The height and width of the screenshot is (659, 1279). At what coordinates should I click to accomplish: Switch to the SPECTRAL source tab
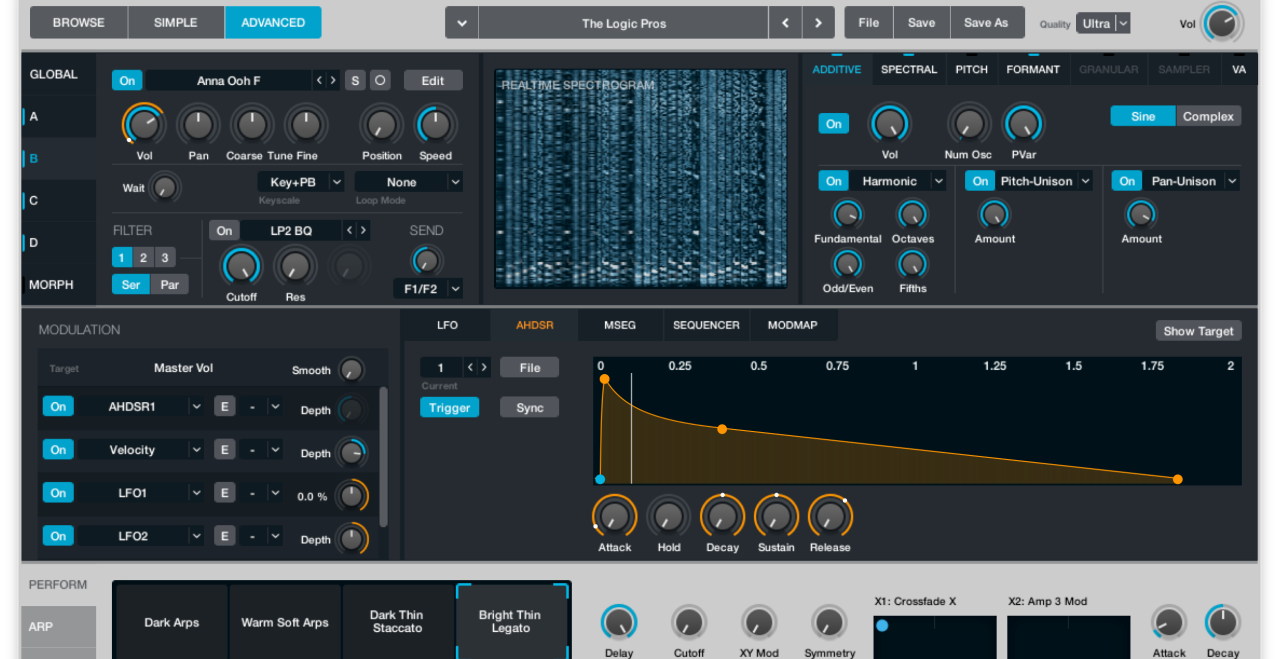[x=908, y=69]
